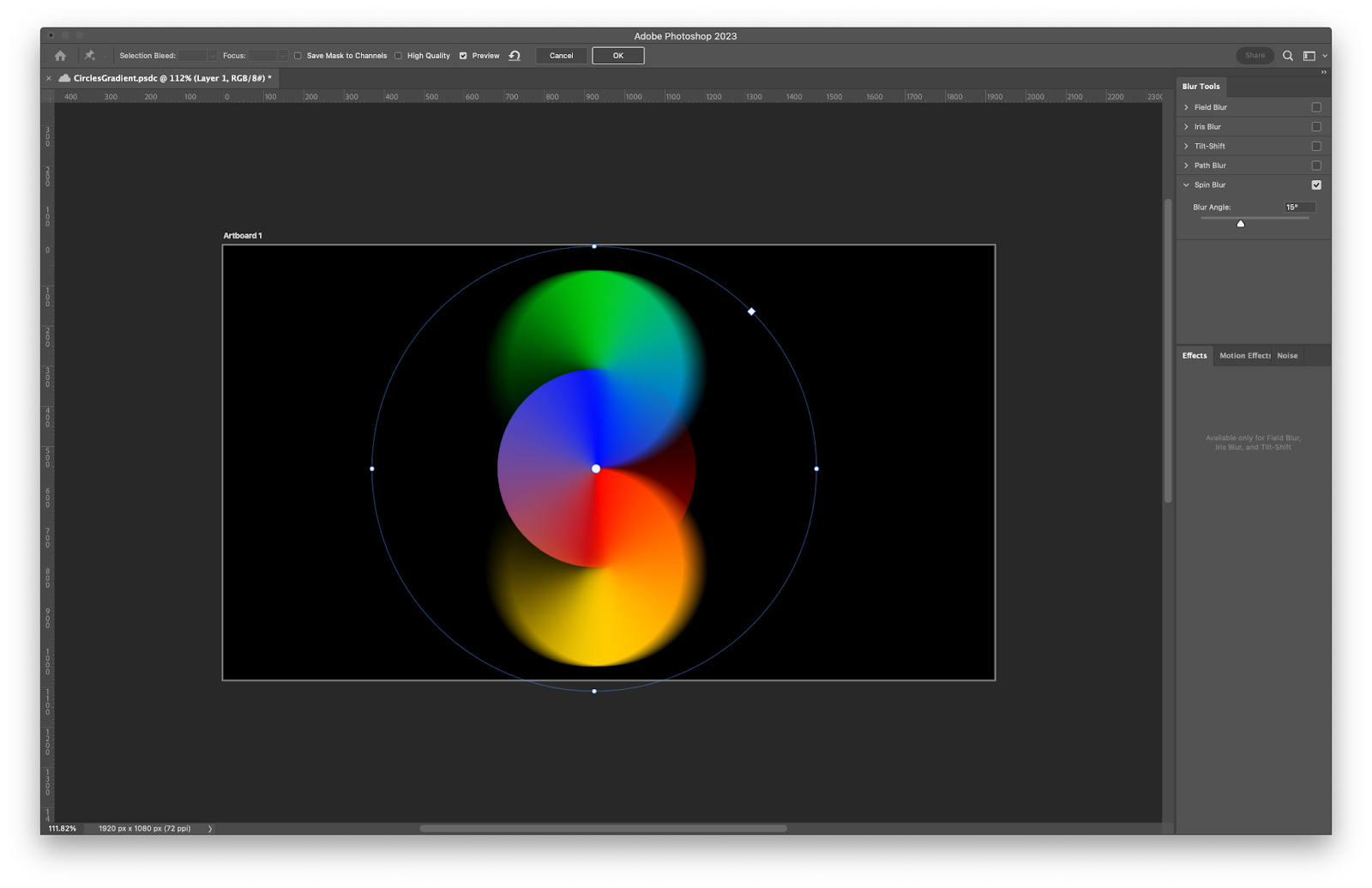
Task: Click the diamond handle on blur ring
Action: click(x=751, y=311)
